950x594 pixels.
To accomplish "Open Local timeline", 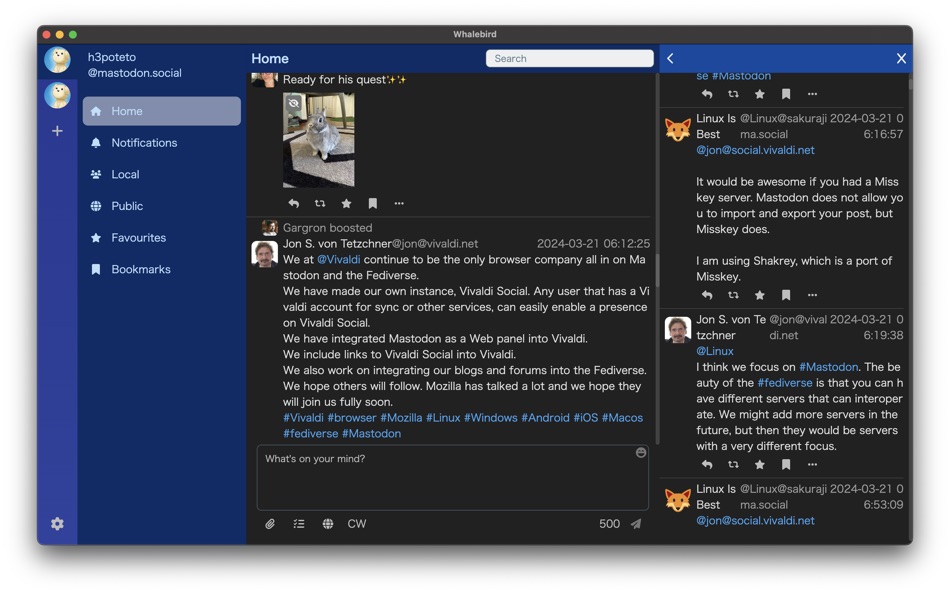I will 161,174.
